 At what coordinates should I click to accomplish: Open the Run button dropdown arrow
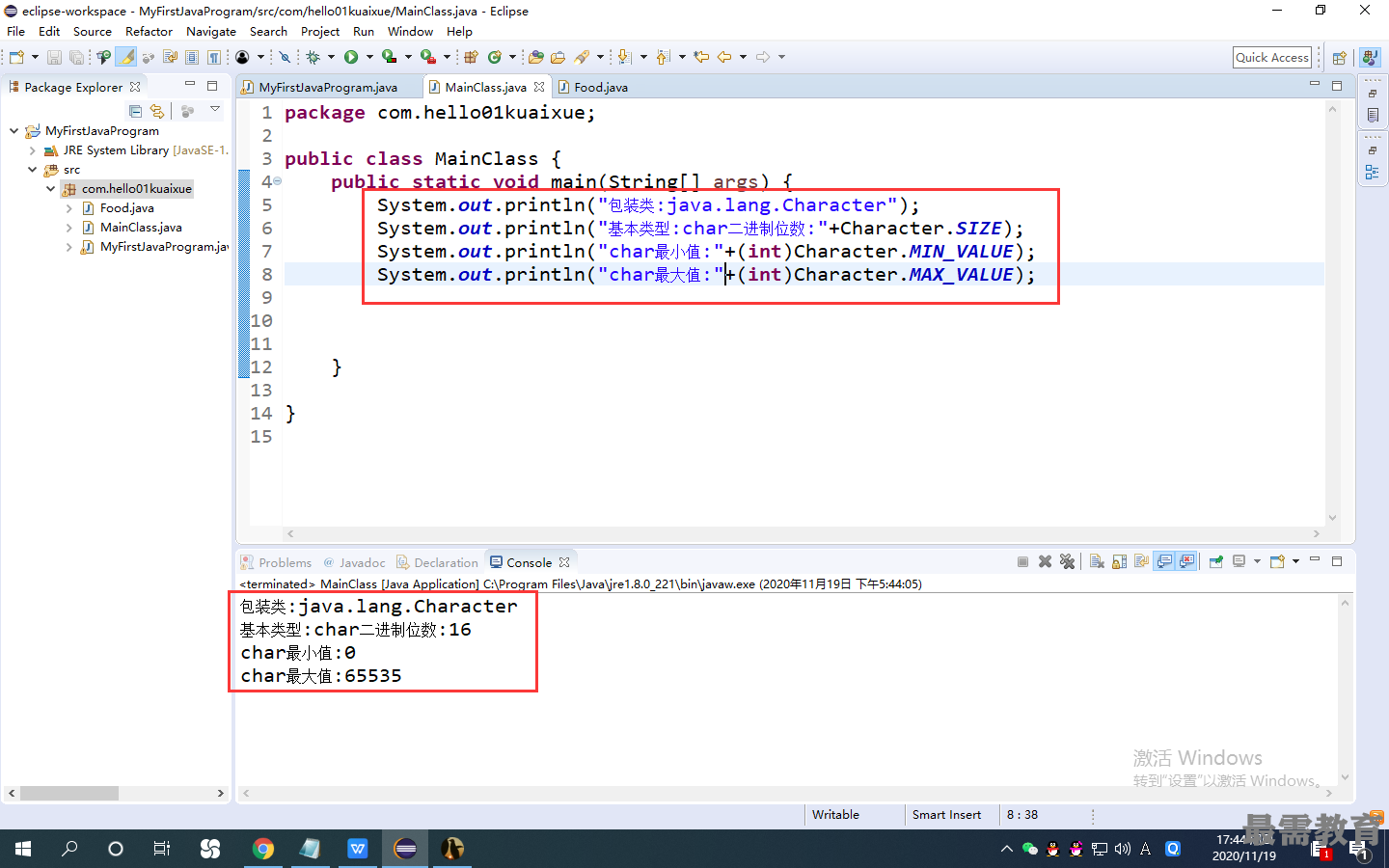(x=369, y=57)
